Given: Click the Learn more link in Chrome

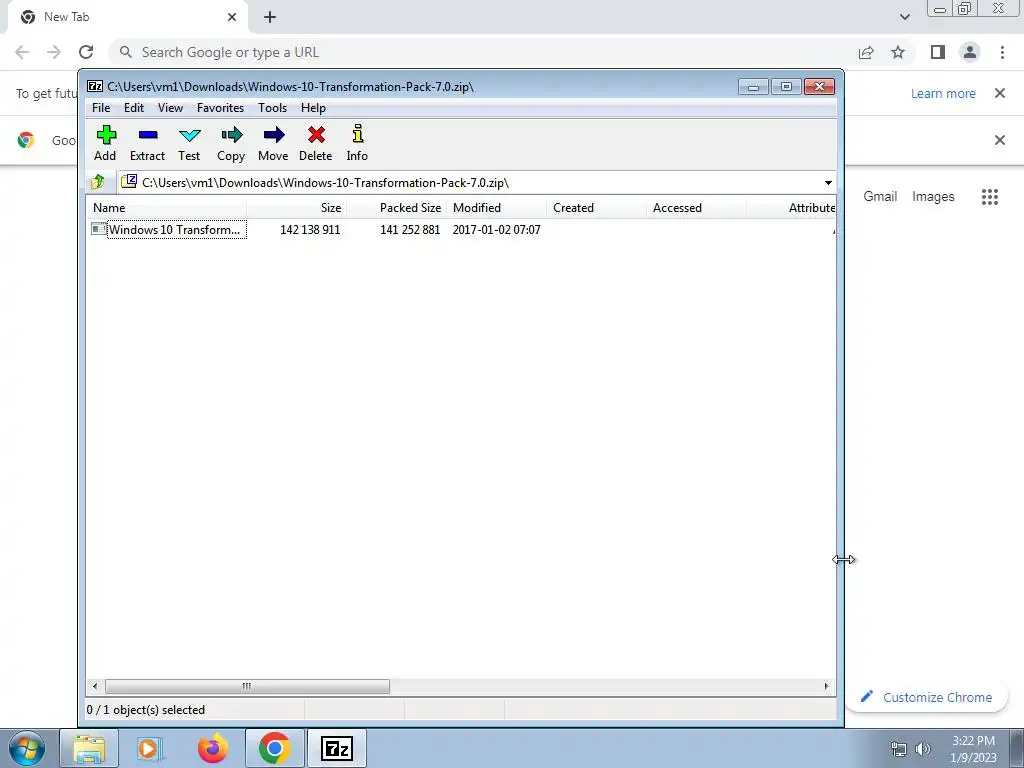Looking at the screenshot, I should (x=943, y=93).
